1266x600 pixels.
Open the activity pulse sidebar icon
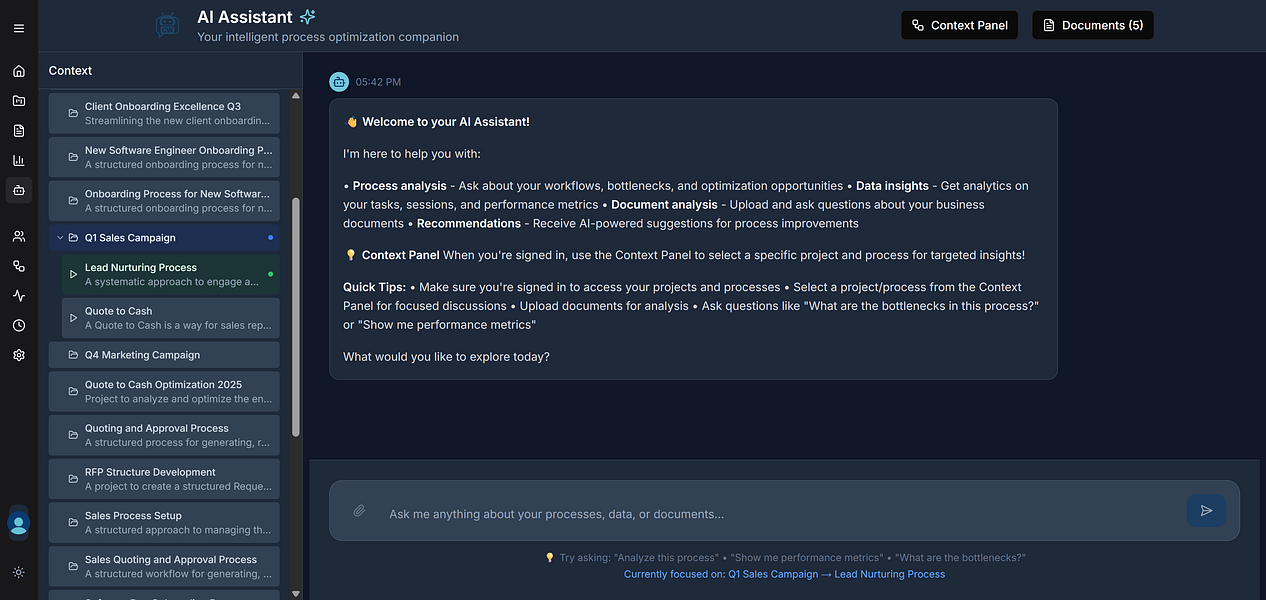18,295
